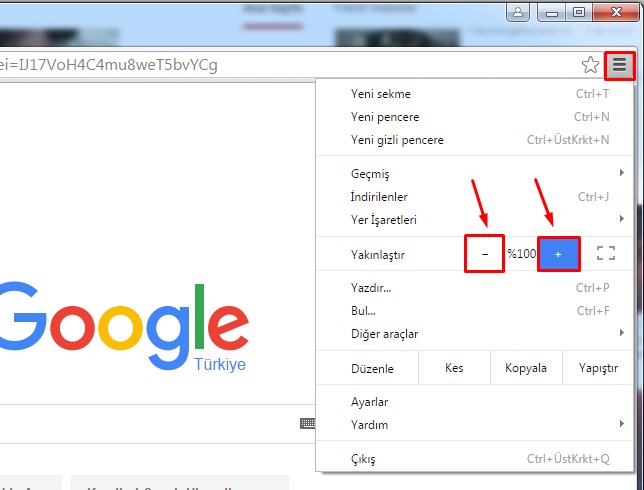The height and width of the screenshot is (490, 644).
Task: Maximize the Chrome window
Action: coord(578,13)
